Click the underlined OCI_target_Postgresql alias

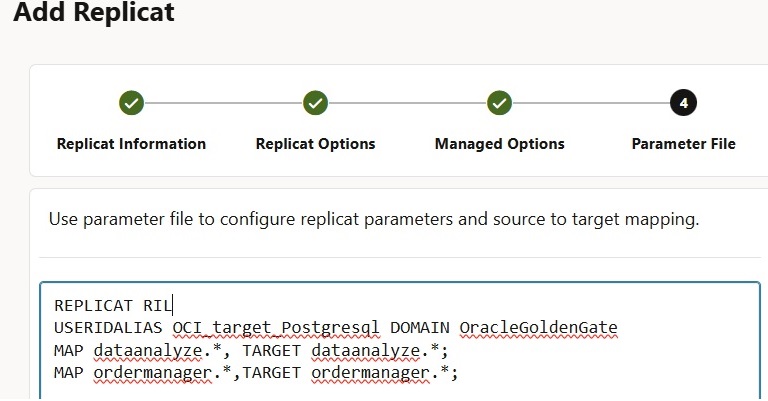276,328
